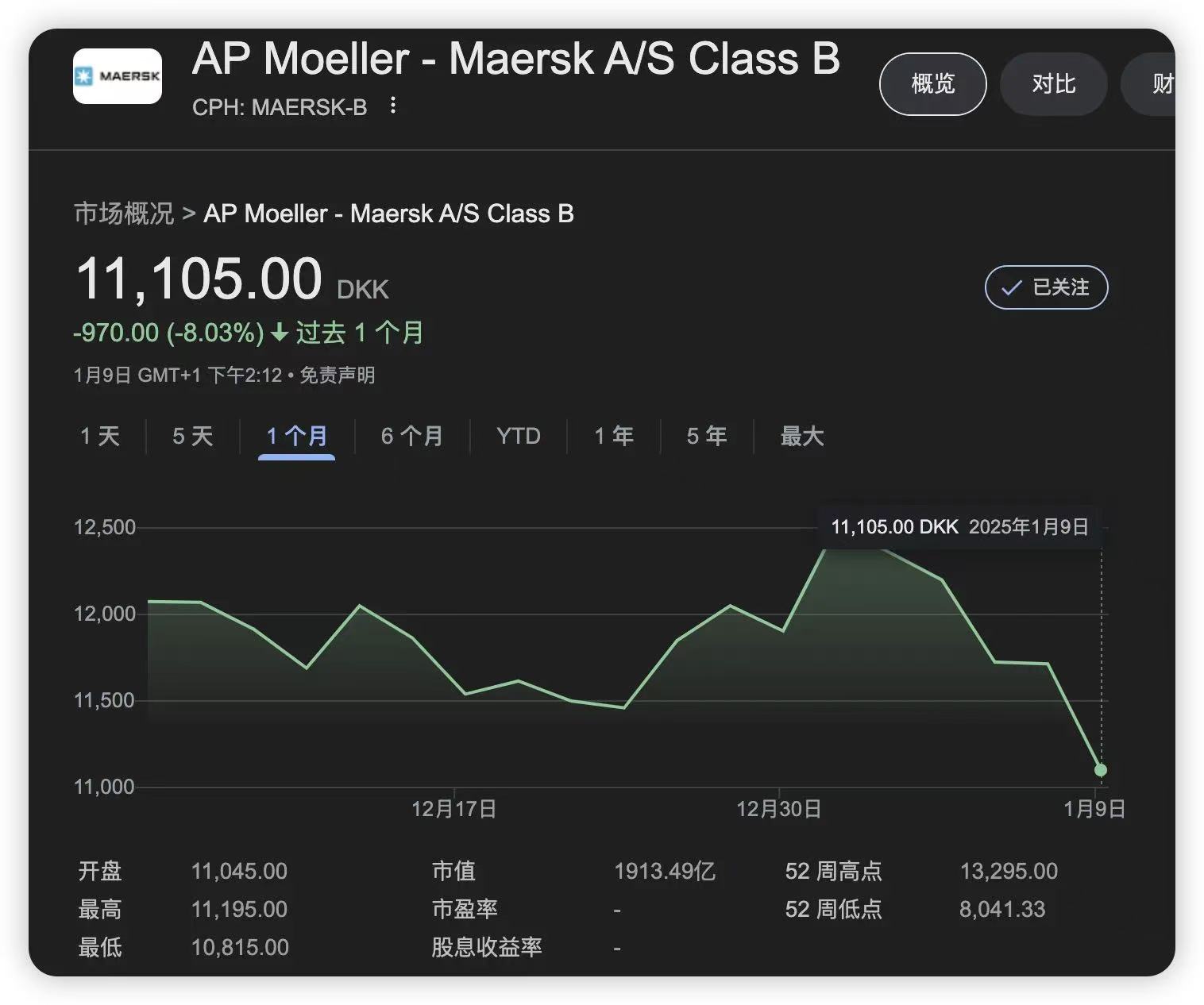Show the 1 年 chart range
The height and width of the screenshot is (1005, 1204).
pyautogui.click(x=614, y=436)
